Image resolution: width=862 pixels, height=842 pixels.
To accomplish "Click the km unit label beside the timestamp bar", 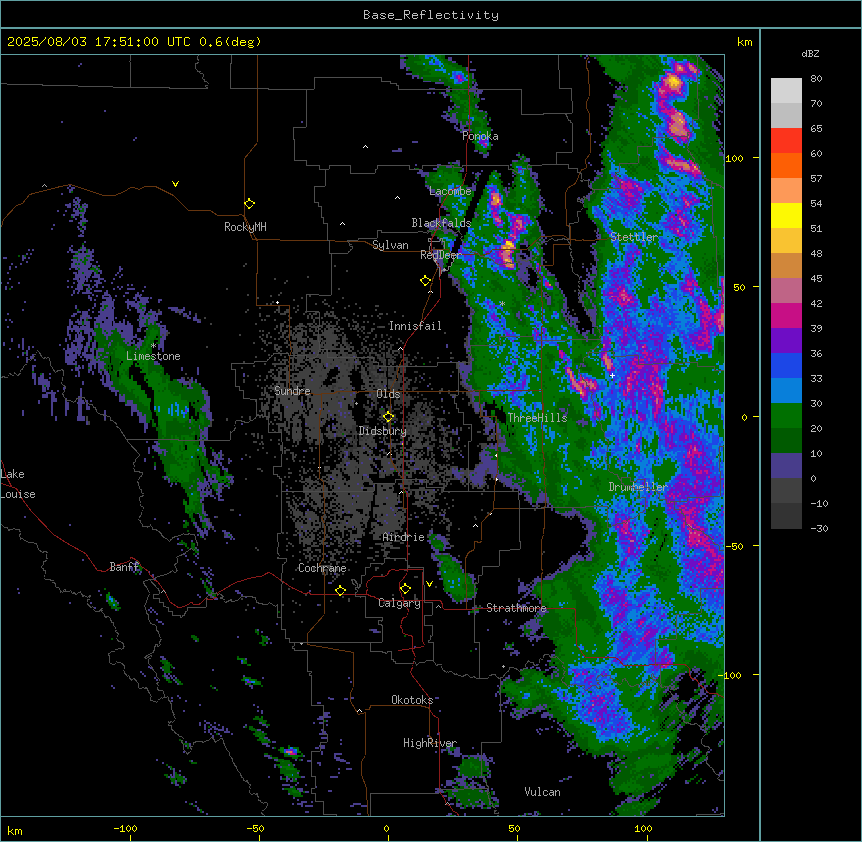I will [x=745, y=42].
